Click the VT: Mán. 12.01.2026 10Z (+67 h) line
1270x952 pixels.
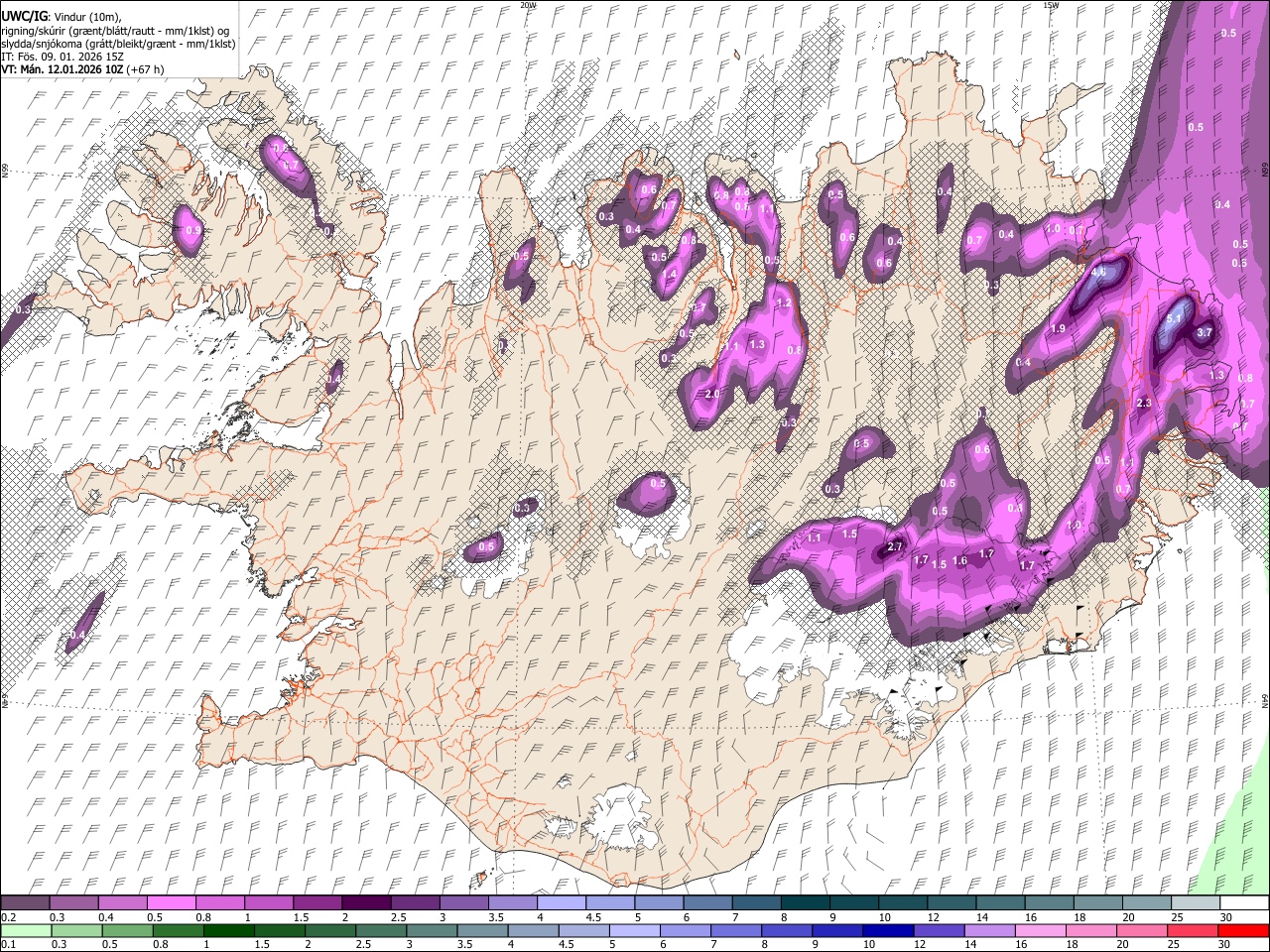pos(83,69)
